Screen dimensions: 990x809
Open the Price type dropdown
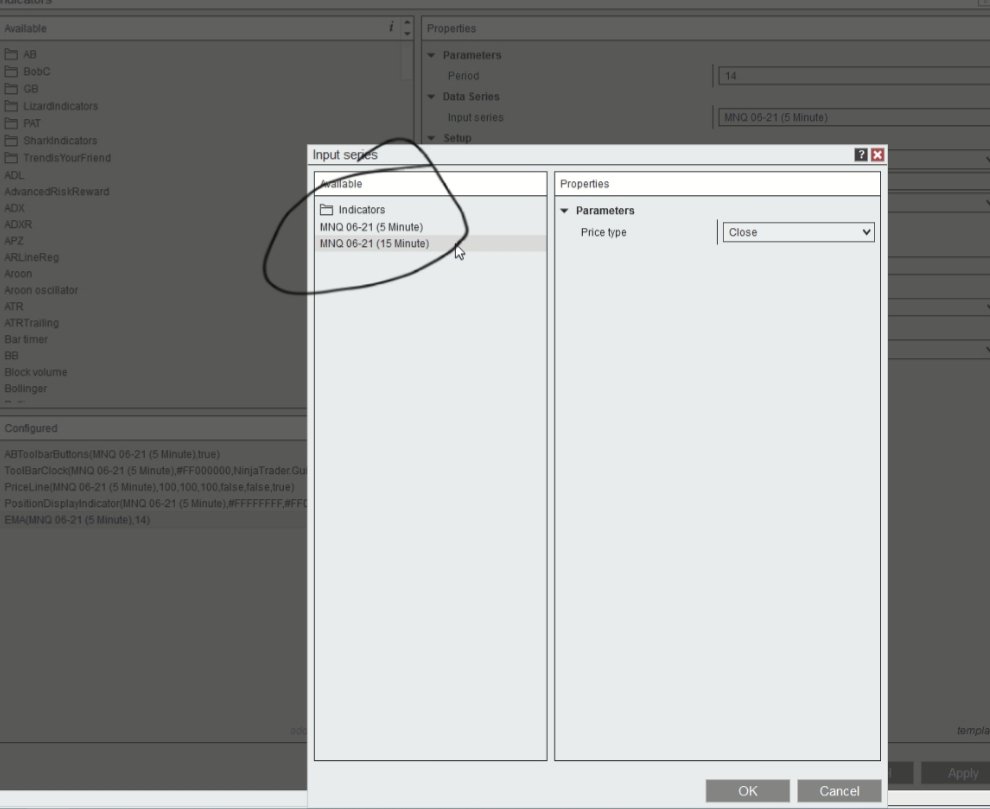pos(798,232)
